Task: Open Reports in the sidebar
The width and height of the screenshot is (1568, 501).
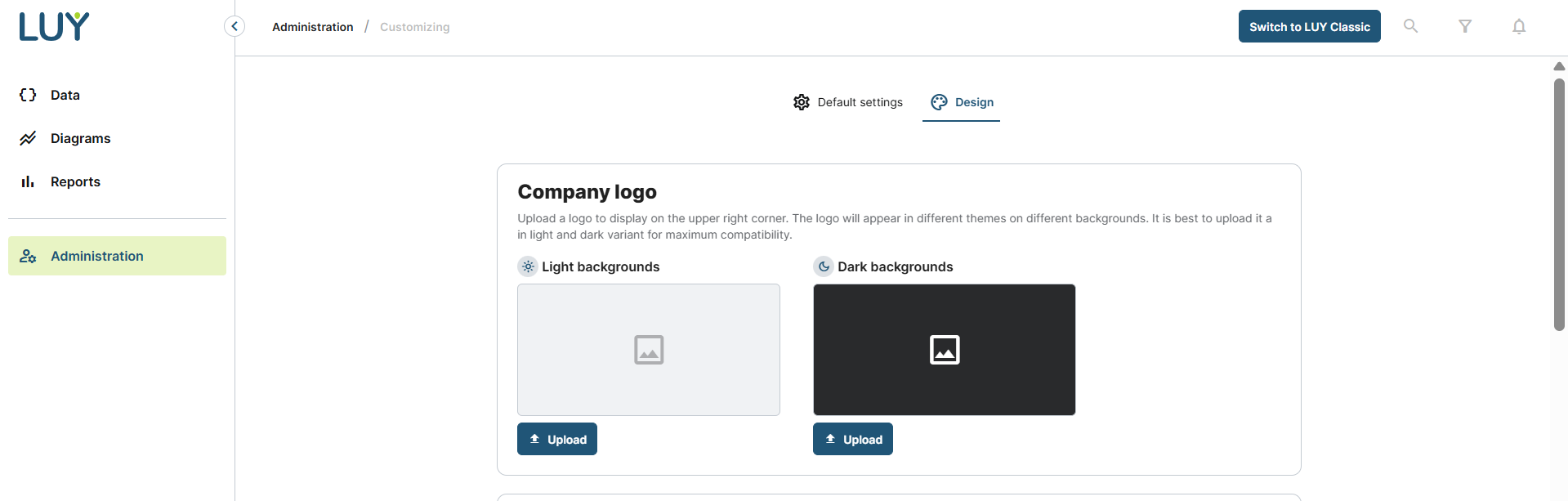Action: pos(75,181)
